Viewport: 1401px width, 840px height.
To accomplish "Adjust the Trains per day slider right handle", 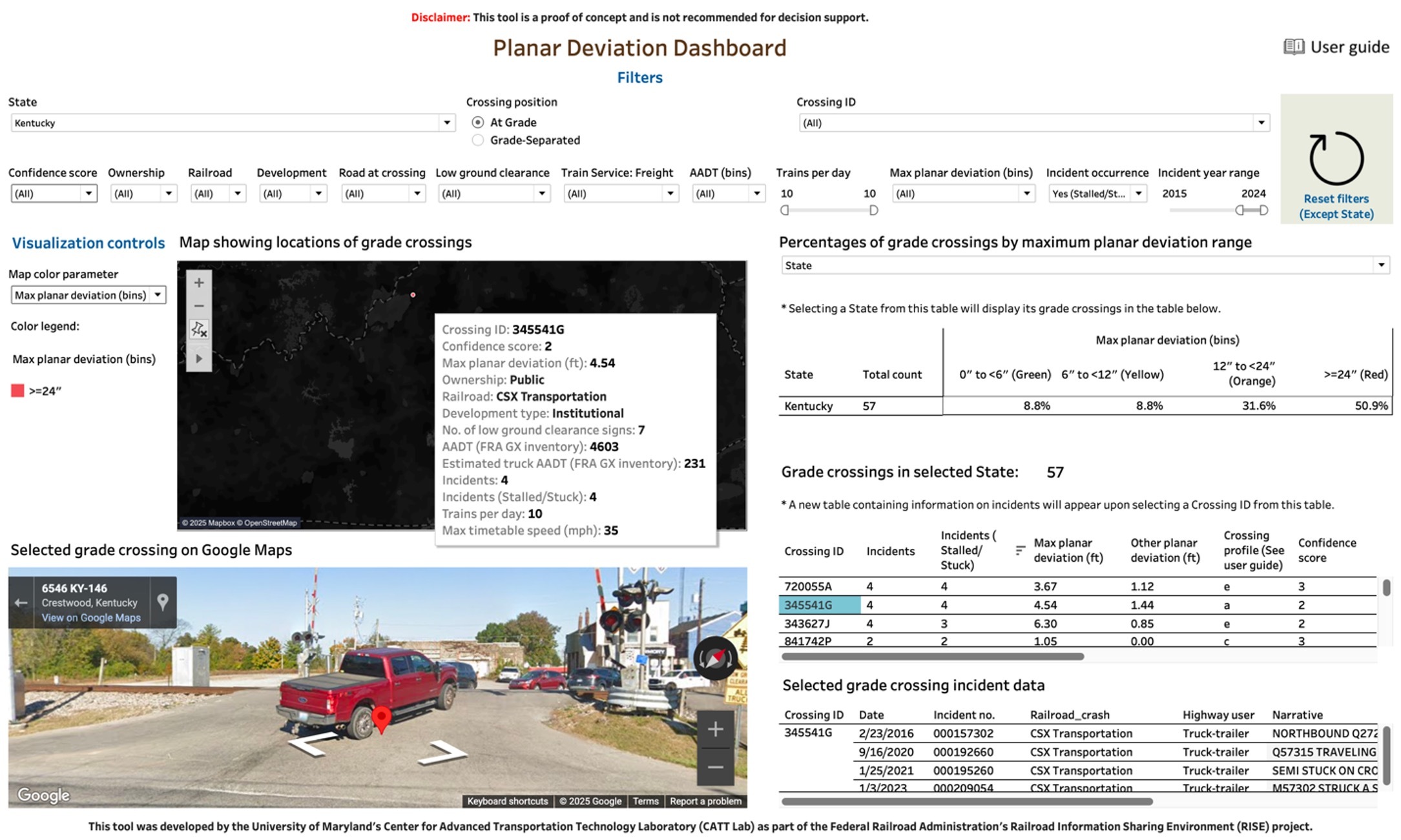I will [x=873, y=210].
